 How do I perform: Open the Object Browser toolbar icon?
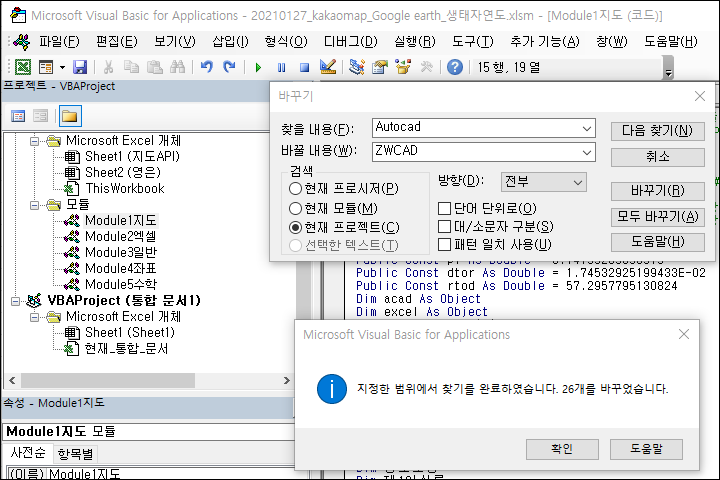point(403,67)
